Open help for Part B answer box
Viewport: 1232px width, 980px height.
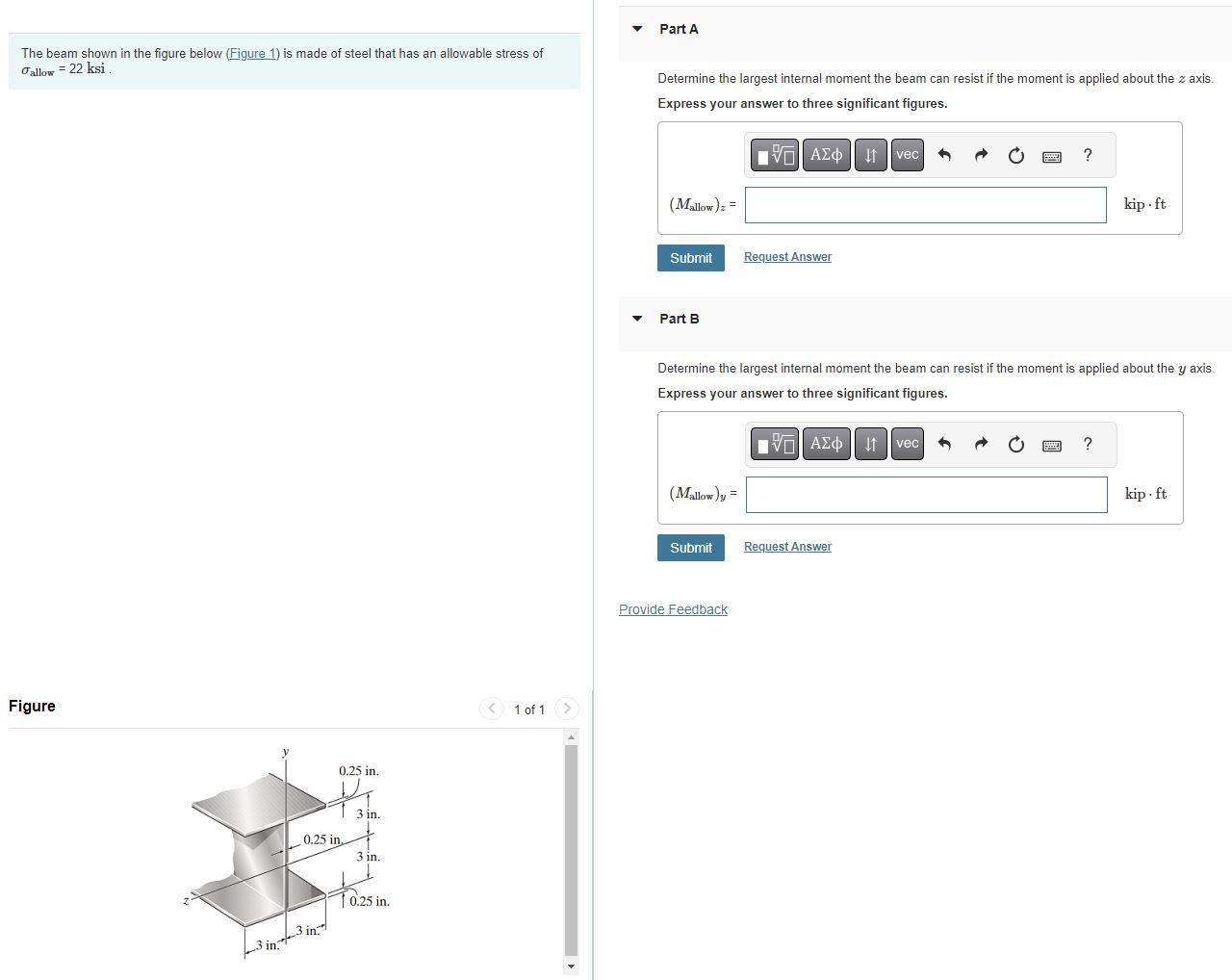point(1088,444)
